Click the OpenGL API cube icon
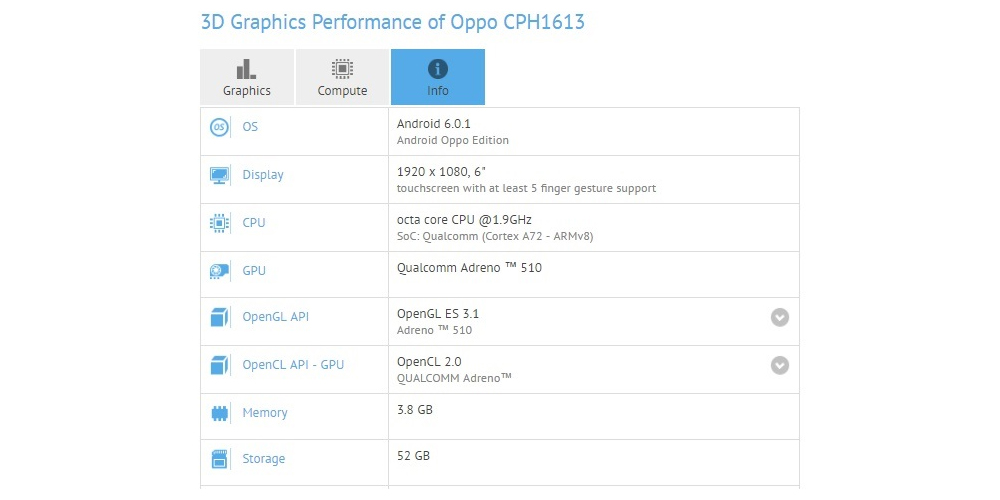Image resolution: width=1000 pixels, height=500 pixels. tap(219, 317)
